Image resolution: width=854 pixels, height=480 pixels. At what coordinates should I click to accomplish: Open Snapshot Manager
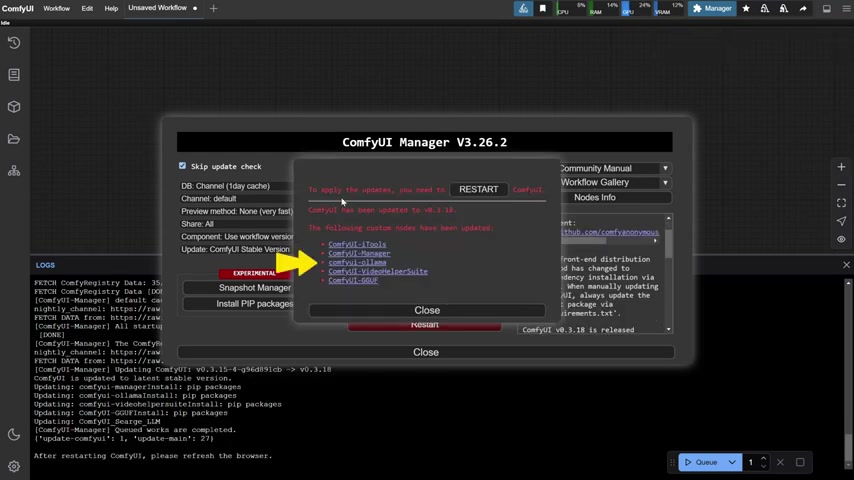tap(238, 288)
